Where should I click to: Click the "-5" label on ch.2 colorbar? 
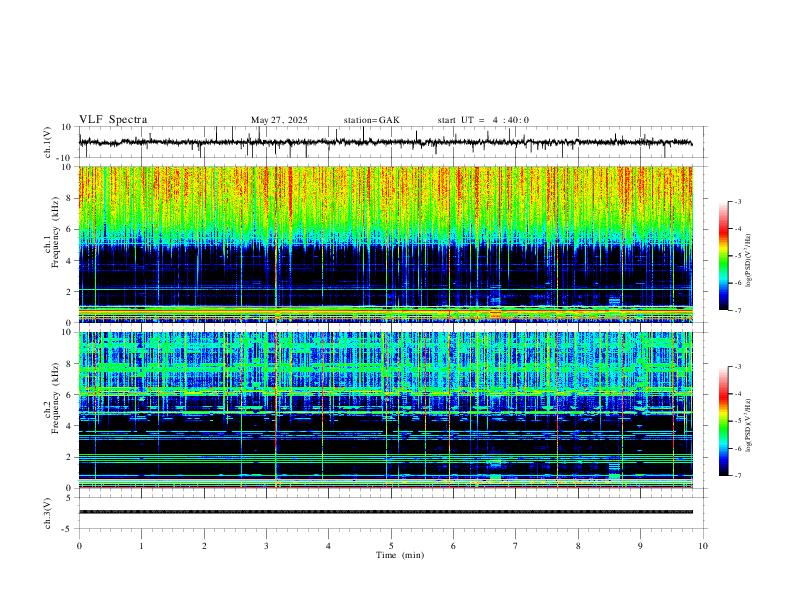(x=737, y=421)
